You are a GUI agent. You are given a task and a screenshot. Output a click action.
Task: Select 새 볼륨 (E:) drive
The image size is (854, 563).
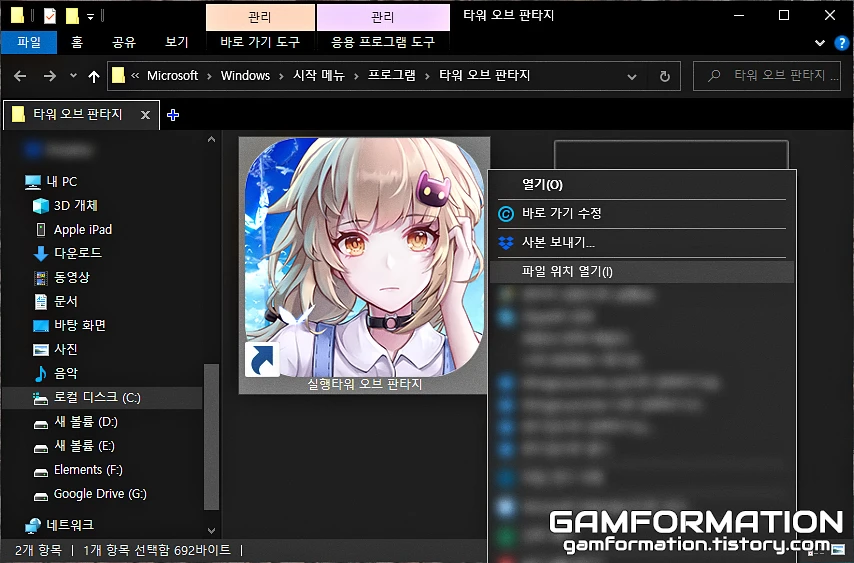[84, 445]
